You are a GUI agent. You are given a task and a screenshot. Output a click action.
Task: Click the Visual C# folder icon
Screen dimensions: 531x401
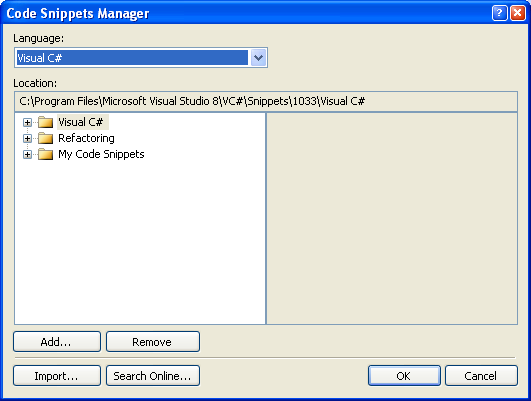(45, 122)
